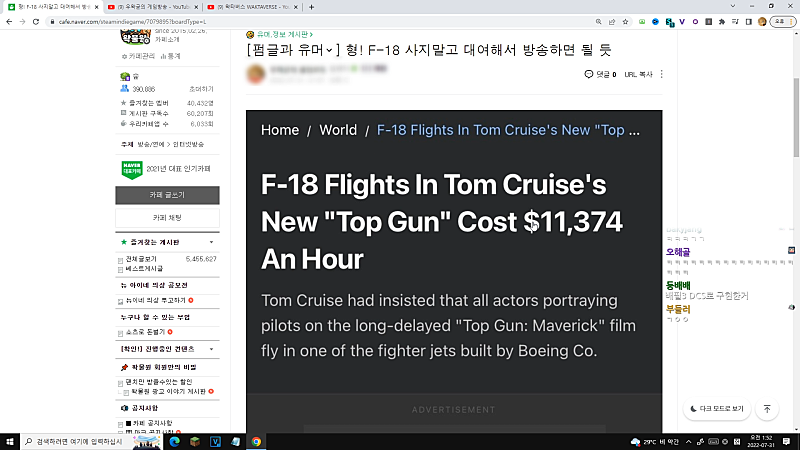Open the clock and date in taskbar

pos(761,442)
